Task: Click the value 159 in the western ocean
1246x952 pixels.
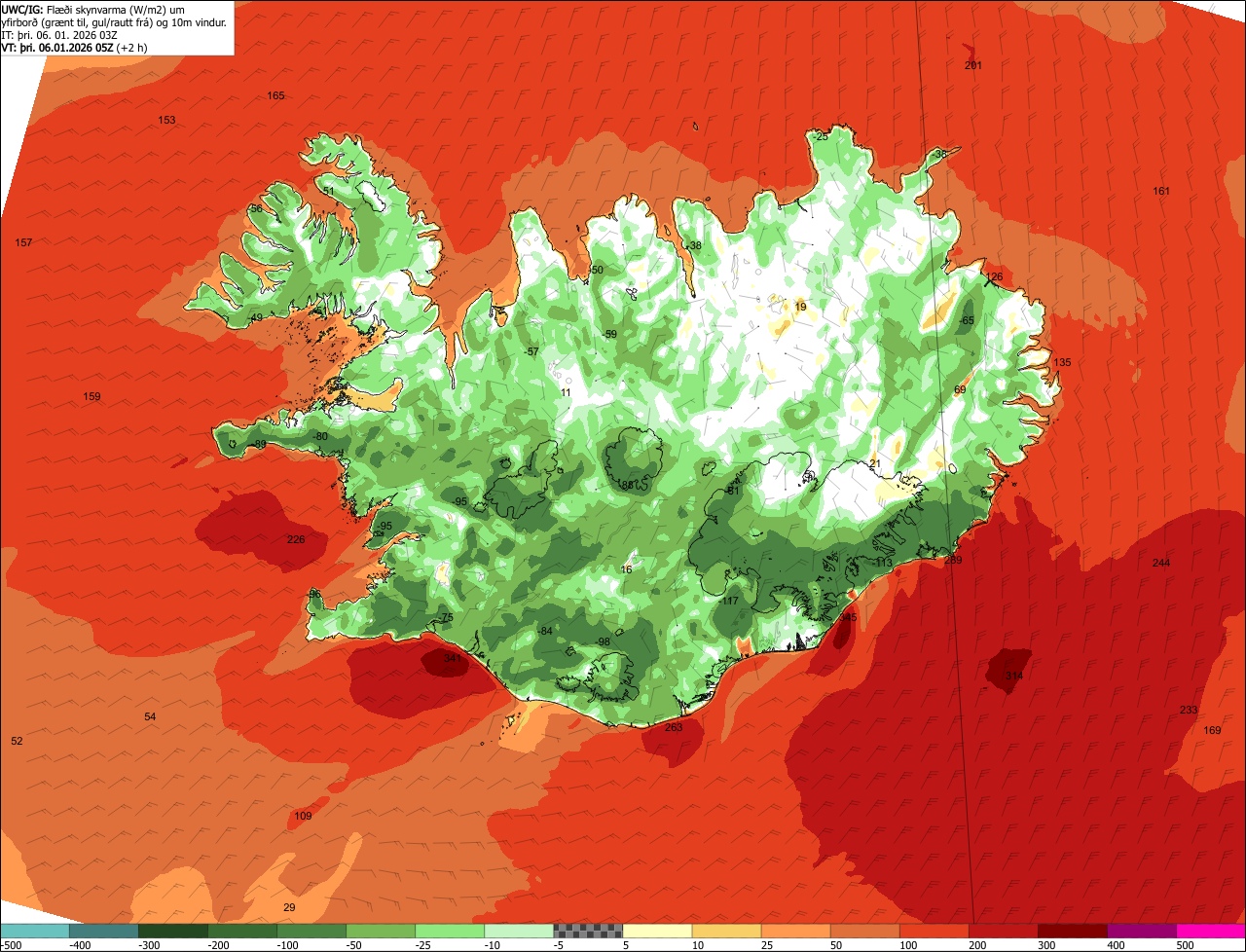Action: coord(92,397)
